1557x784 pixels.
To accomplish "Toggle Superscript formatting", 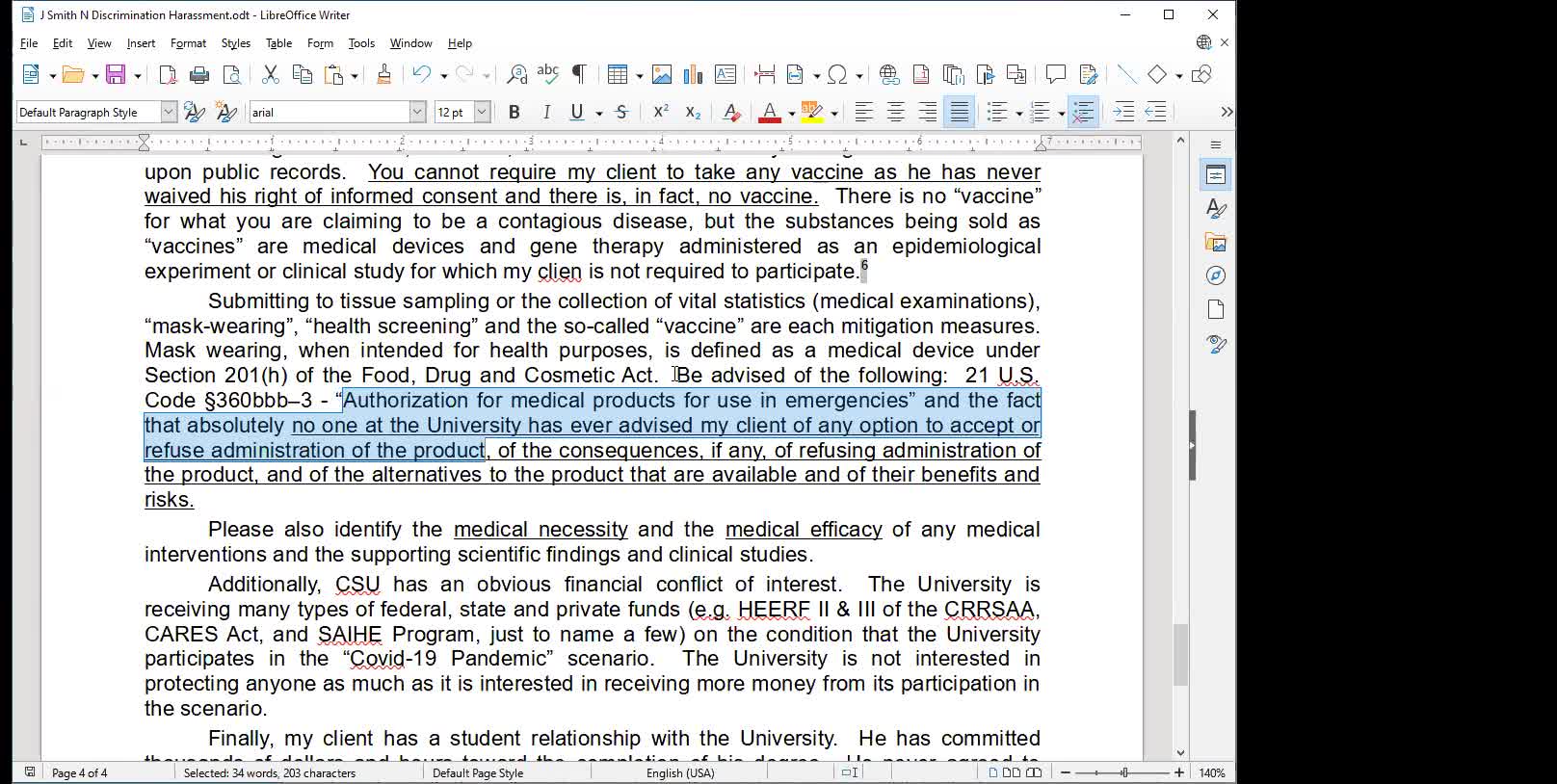I will (x=661, y=113).
